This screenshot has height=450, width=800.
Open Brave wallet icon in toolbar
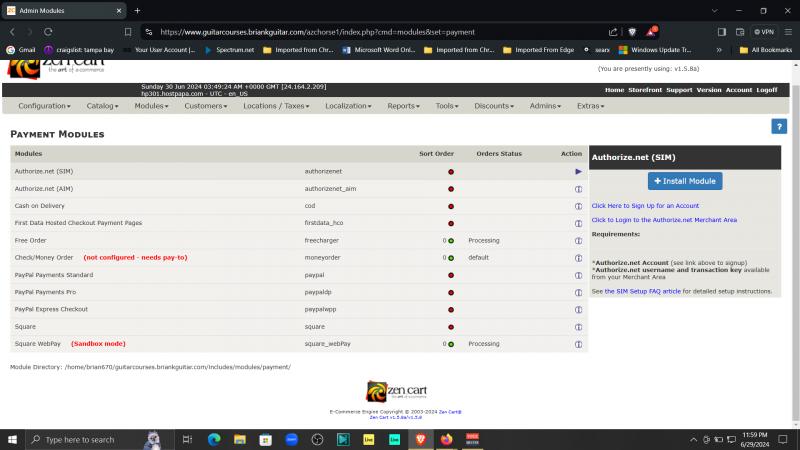[740, 32]
